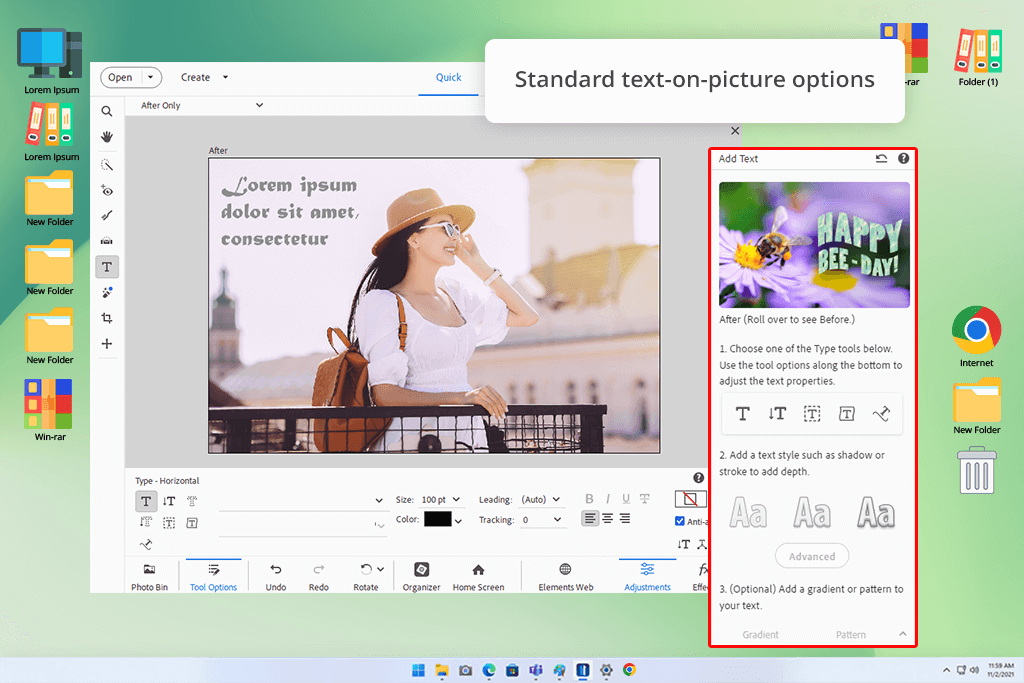
Task: Switch to the Quick tab
Action: click(x=449, y=78)
